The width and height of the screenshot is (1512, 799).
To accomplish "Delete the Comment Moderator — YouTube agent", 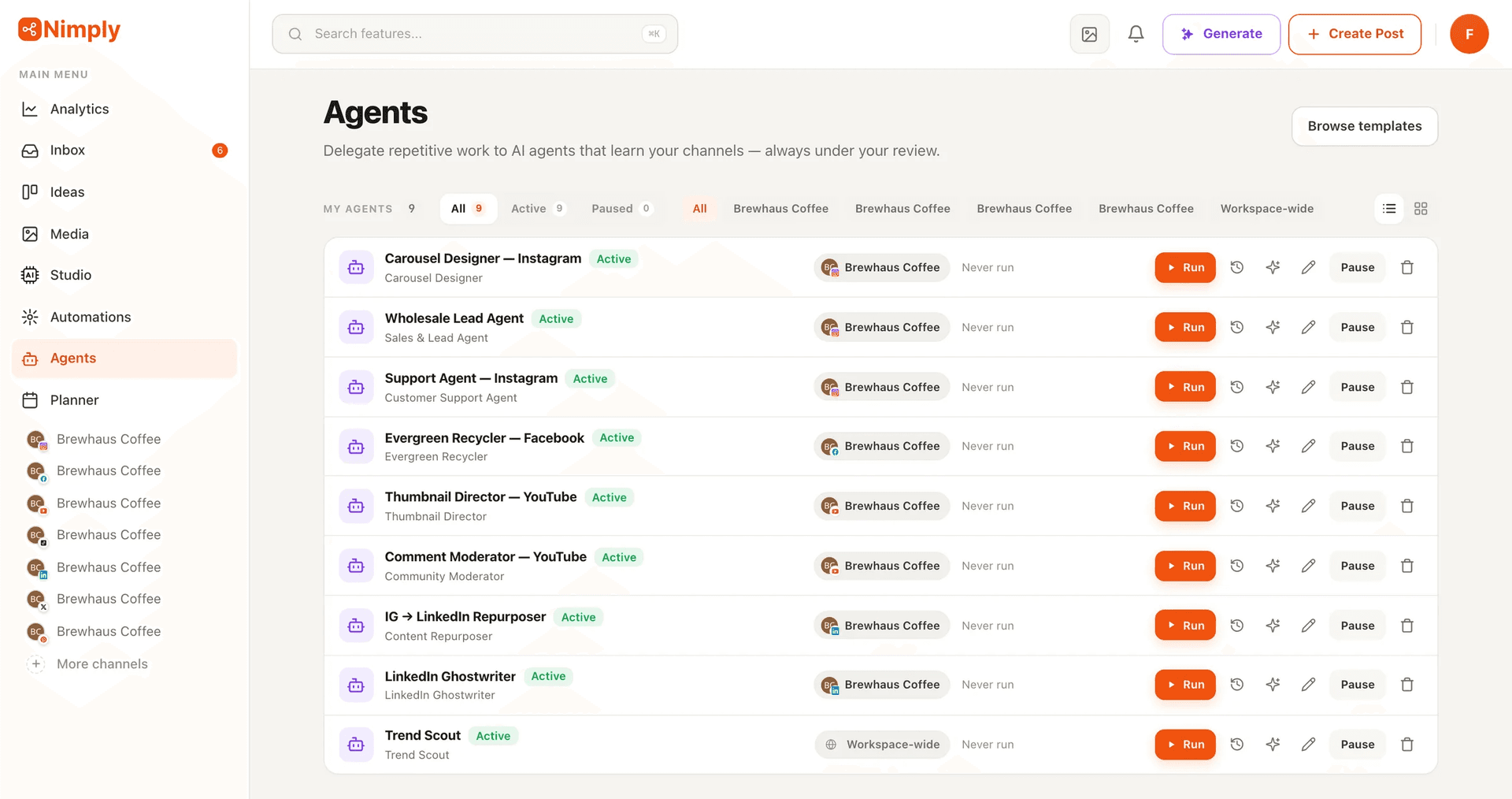I will pyautogui.click(x=1407, y=566).
